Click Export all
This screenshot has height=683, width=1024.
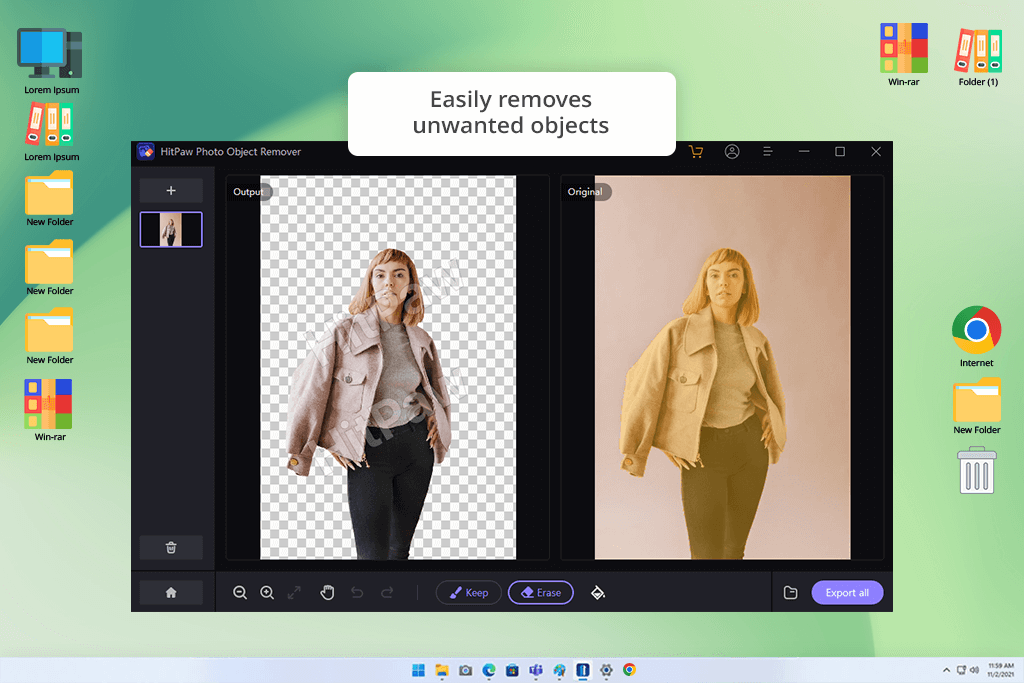[847, 592]
